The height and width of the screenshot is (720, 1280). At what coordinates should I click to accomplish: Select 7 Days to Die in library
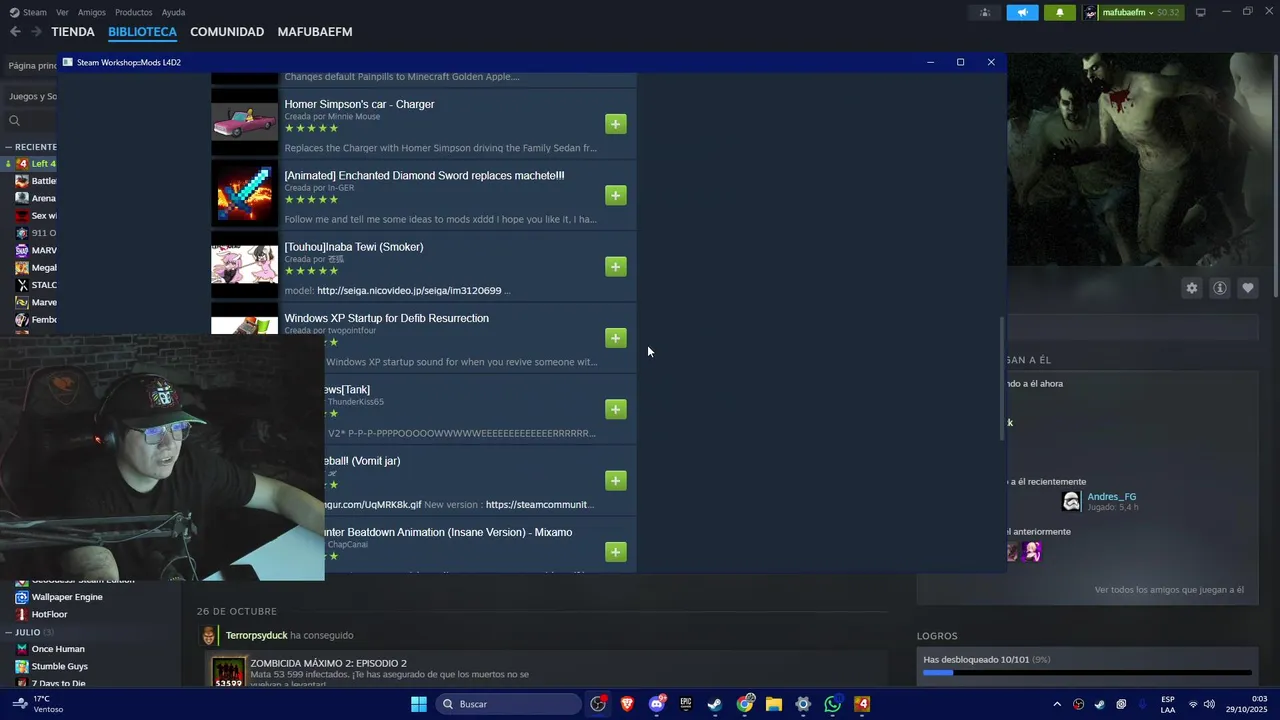58,683
